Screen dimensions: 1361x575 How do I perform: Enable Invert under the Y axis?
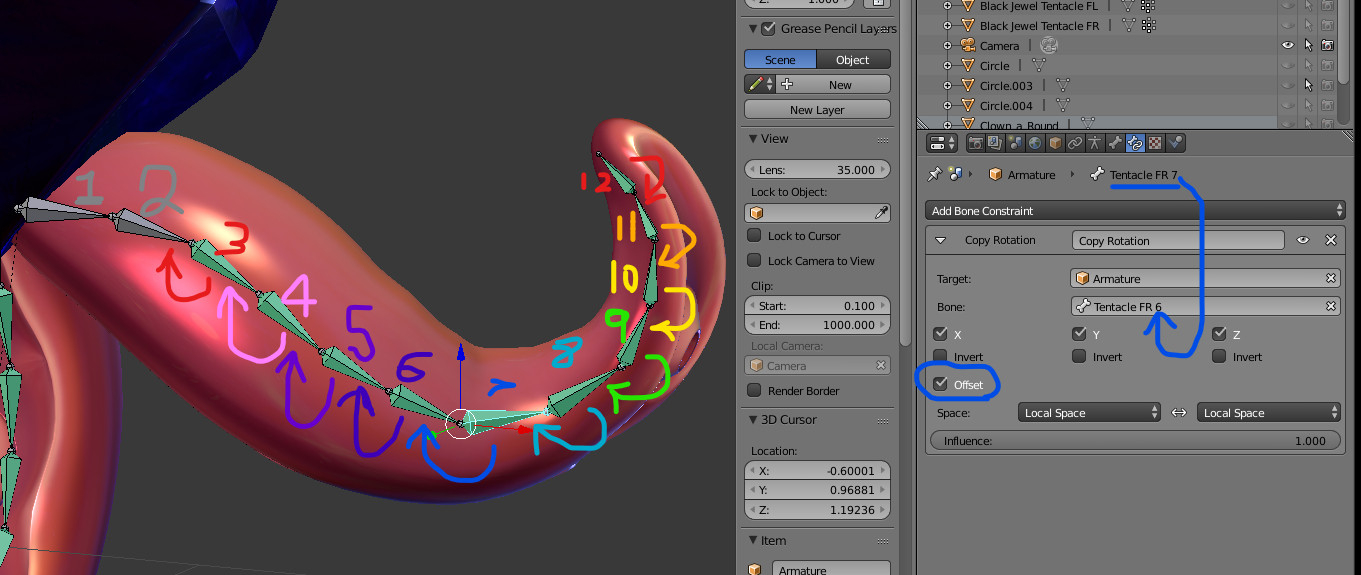click(1079, 357)
